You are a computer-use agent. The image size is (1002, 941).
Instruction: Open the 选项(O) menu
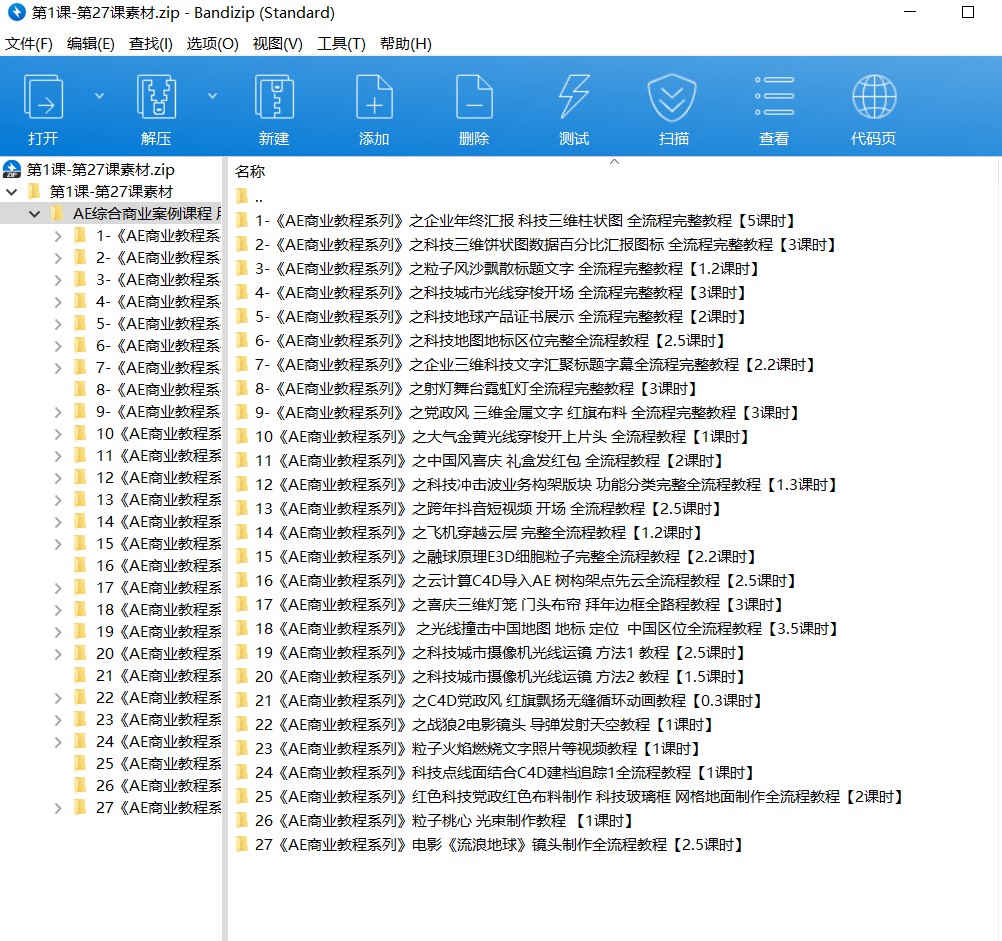pyautogui.click(x=213, y=43)
